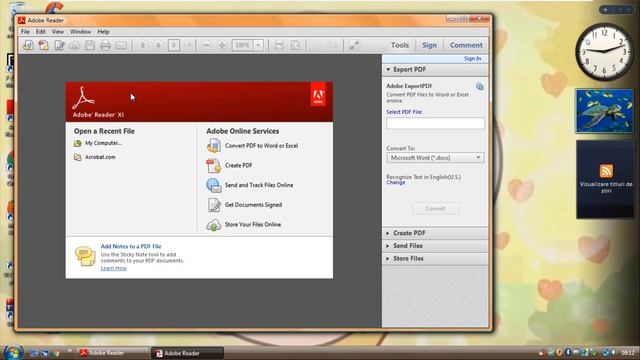This screenshot has width=640, height=360.
Task: Click the Get Documents Signed pen icon
Action: click(214, 205)
